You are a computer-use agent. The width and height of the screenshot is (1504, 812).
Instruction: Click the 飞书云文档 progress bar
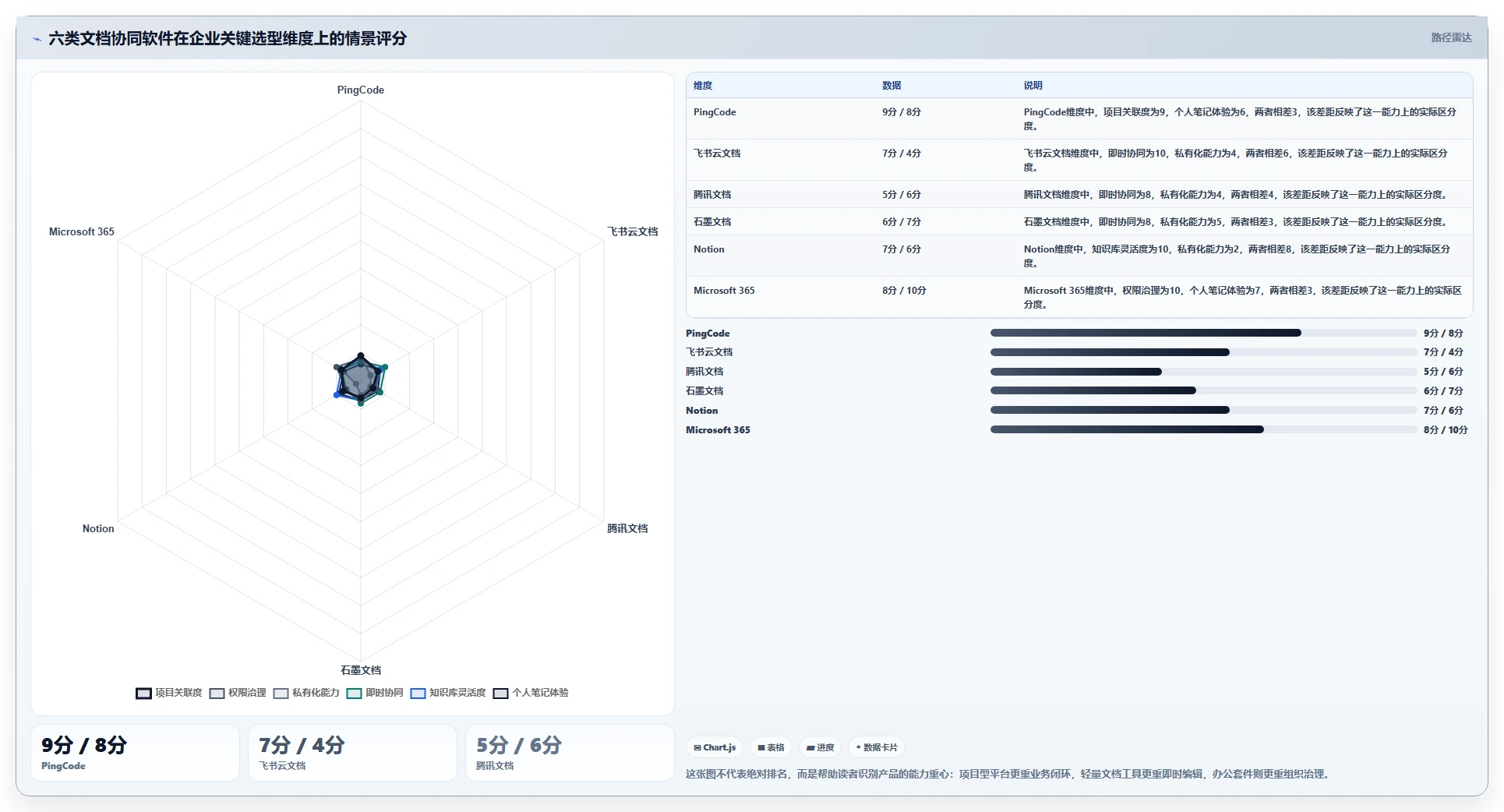click(1203, 352)
